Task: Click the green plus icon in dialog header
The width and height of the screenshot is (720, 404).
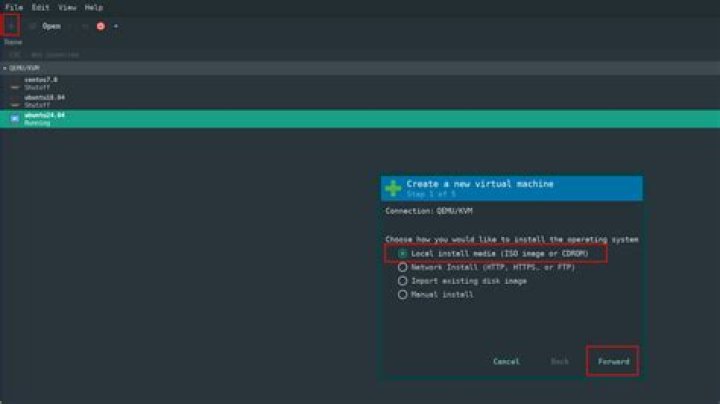Action: pyautogui.click(x=393, y=188)
